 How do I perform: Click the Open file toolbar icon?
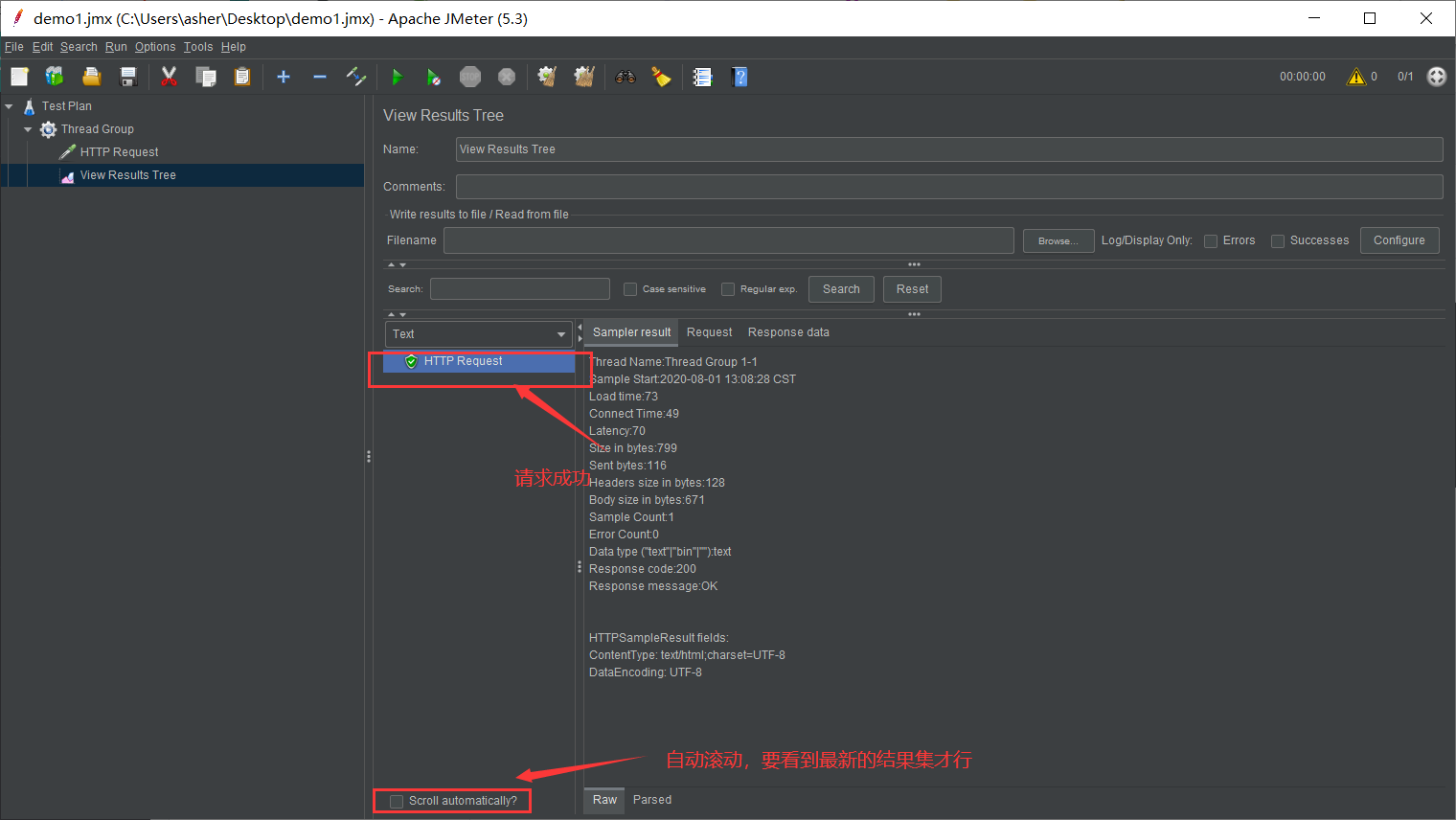(91, 77)
